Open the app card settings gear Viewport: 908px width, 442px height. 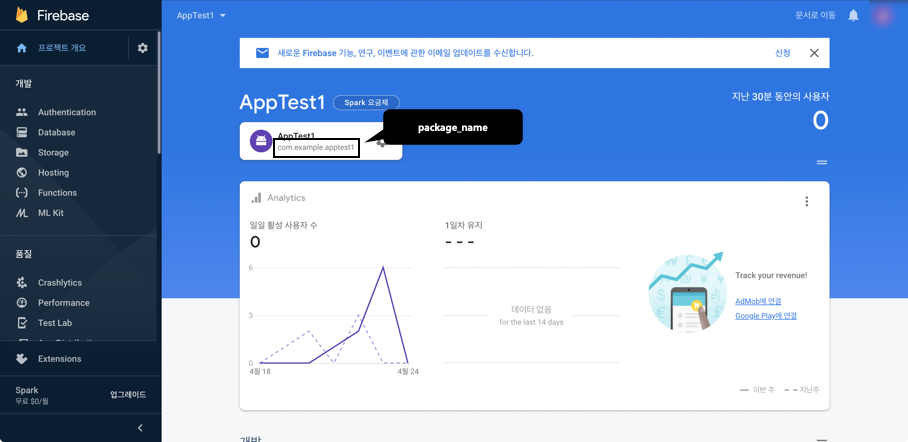[x=381, y=143]
